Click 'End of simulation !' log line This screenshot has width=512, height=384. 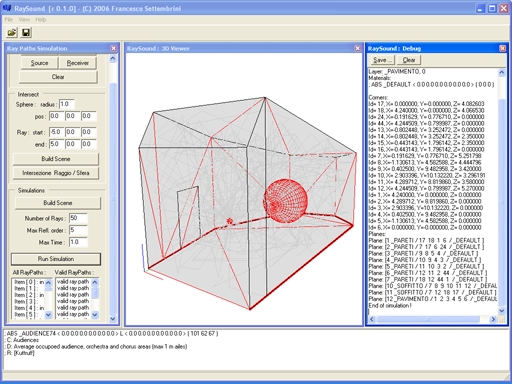click(x=390, y=306)
